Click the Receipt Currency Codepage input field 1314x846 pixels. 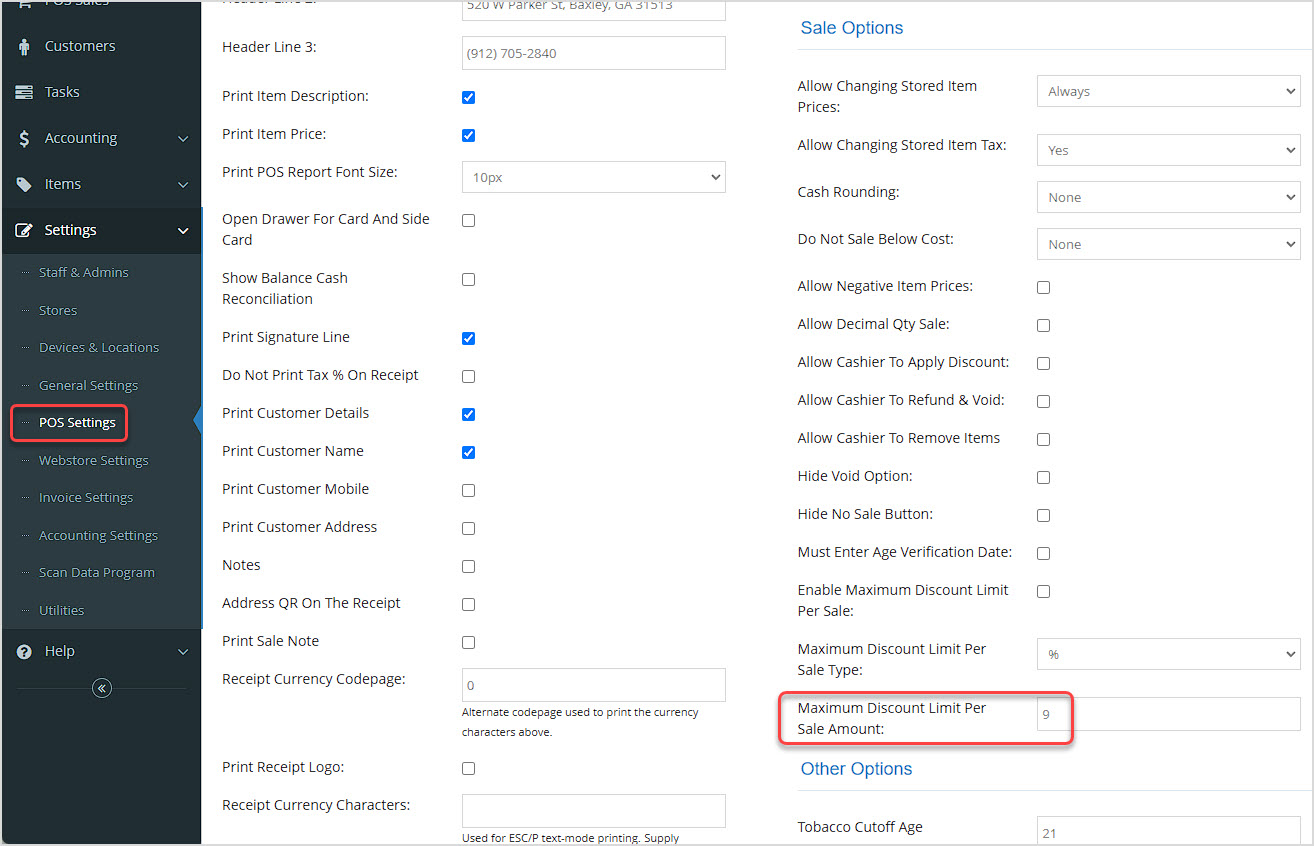[593, 685]
